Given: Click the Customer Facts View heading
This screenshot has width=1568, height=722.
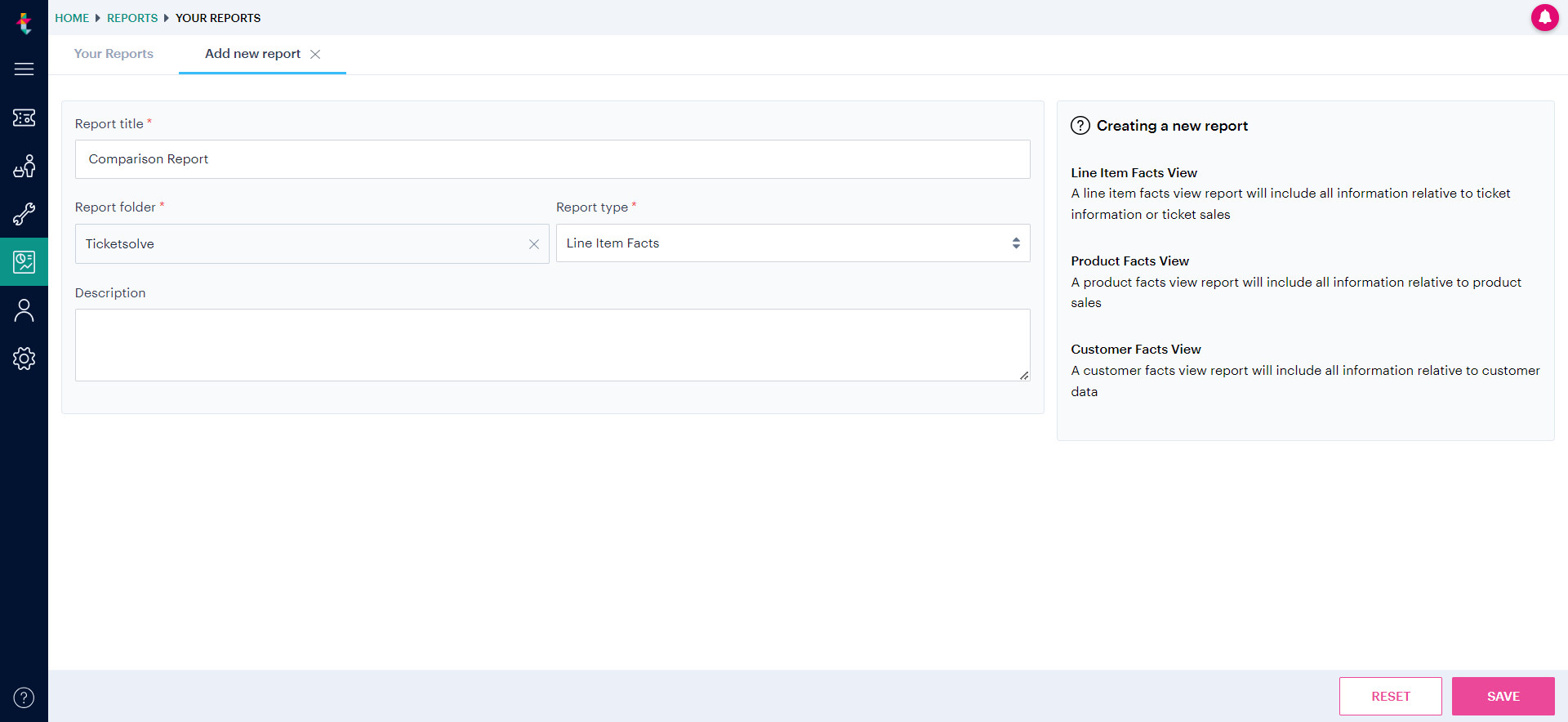Looking at the screenshot, I should tap(1136, 350).
